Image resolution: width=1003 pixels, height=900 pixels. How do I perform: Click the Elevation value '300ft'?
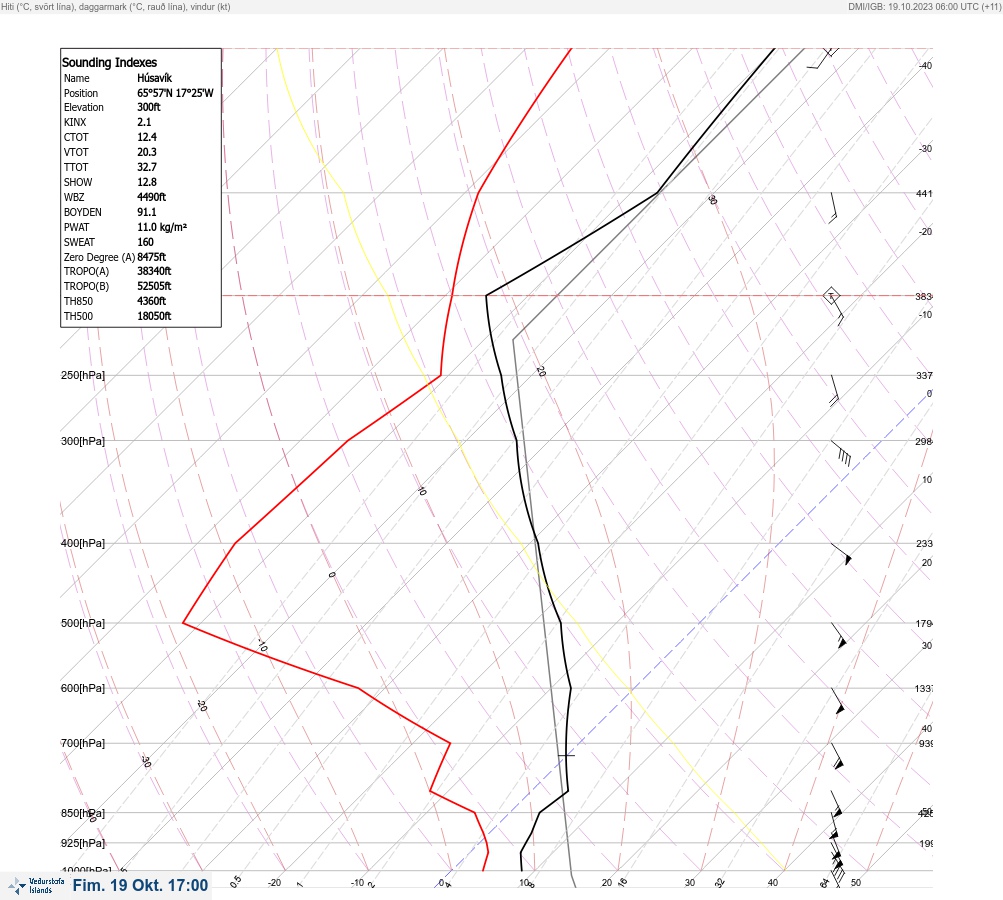[x=148, y=107]
